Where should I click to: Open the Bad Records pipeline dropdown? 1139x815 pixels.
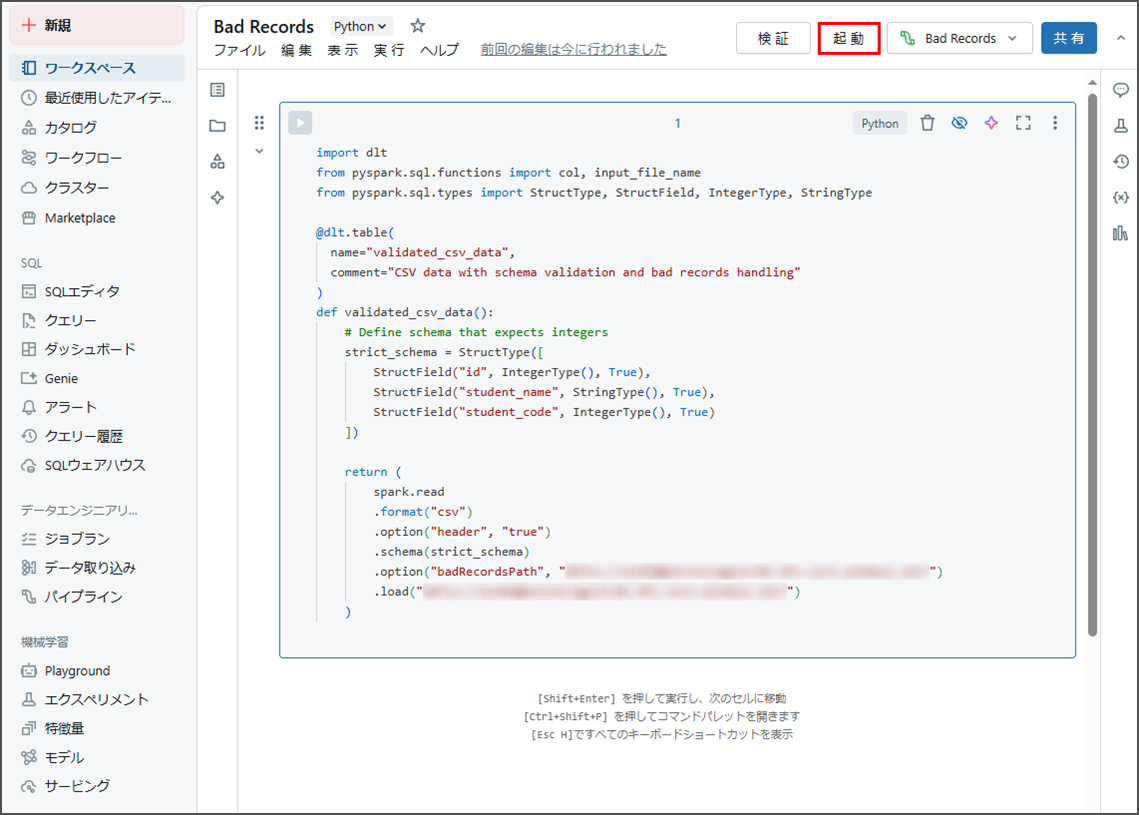point(960,38)
